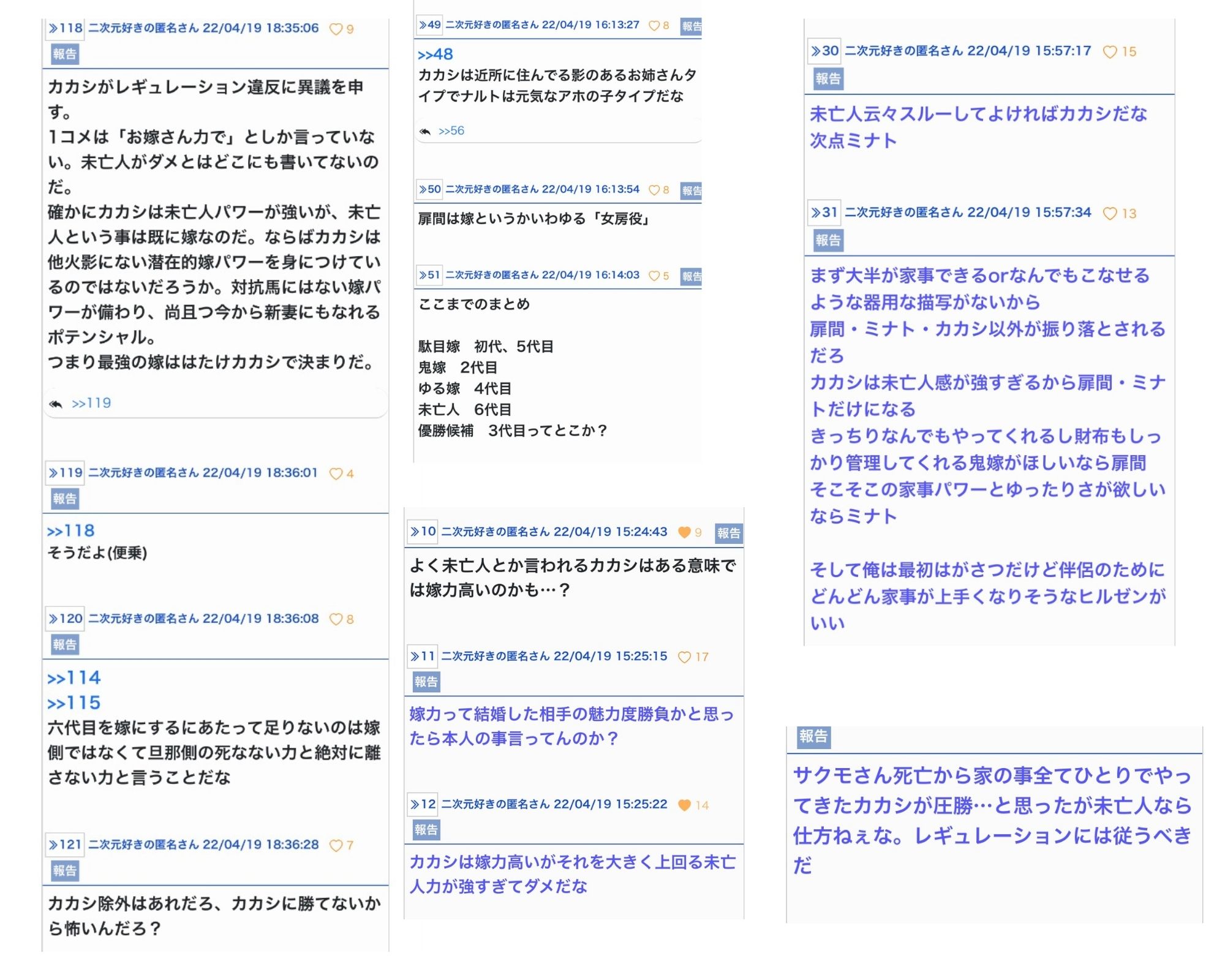Click heart icon on comment 31

point(1109,214)
